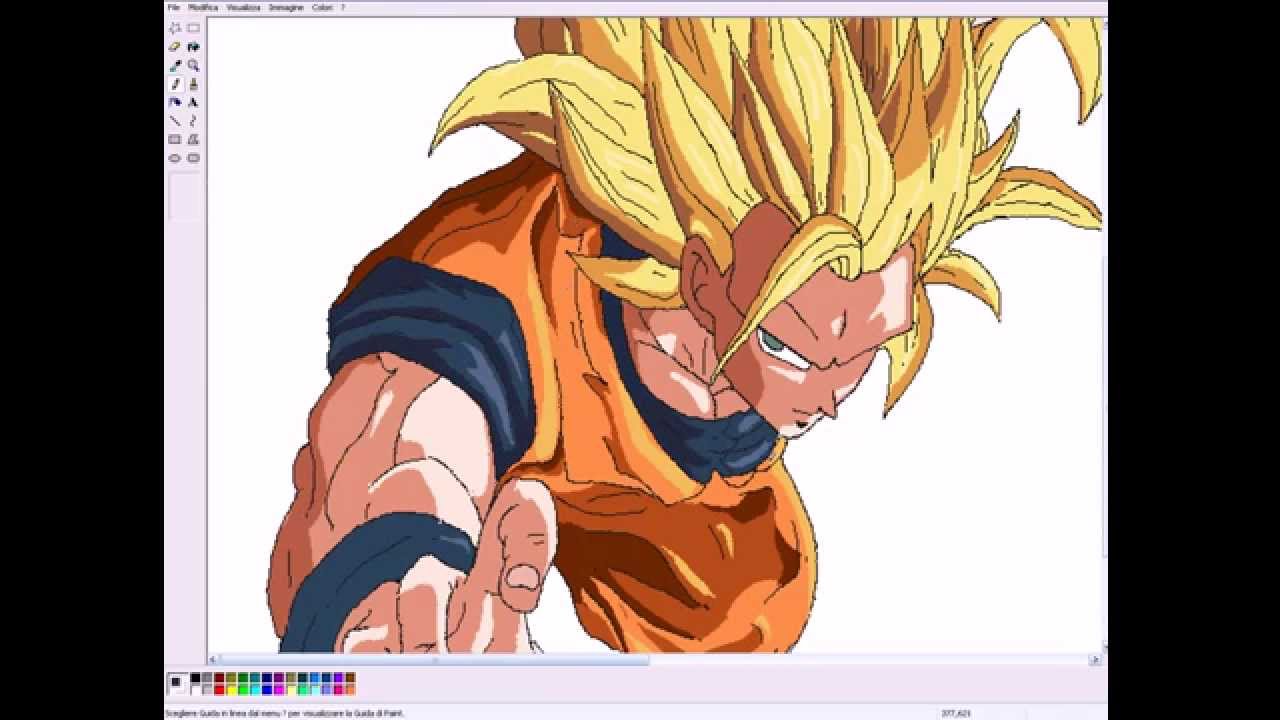Image resolution: width=1280 pixels, height=720 pixels.
Task: Pick the Fill With Color bucket
Action: point(193,46)
